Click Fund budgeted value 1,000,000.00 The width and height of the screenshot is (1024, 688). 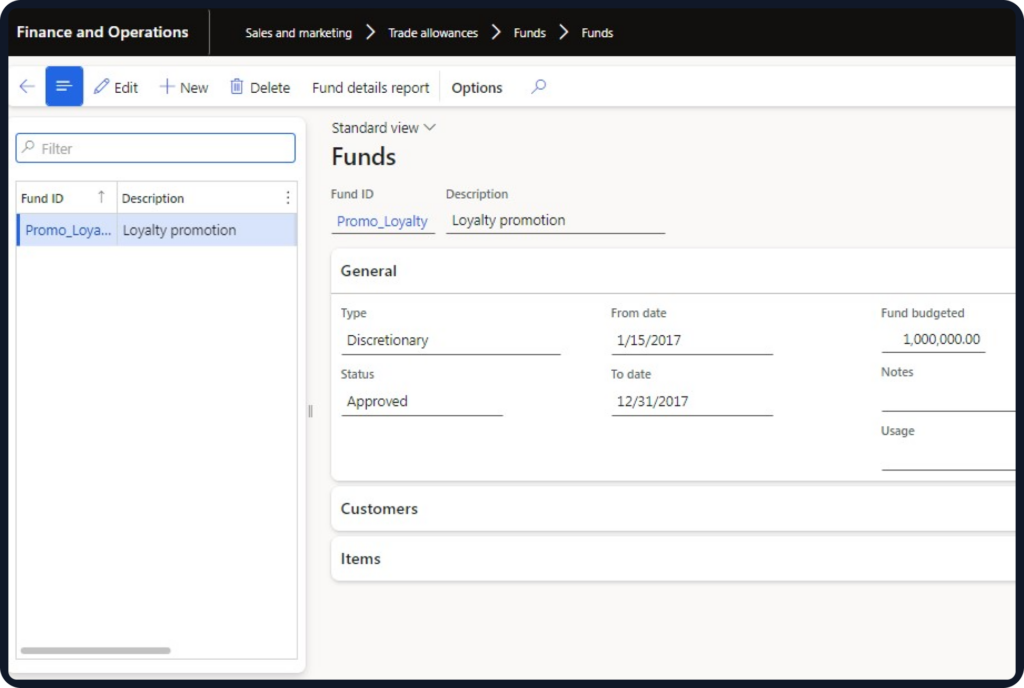(x=933, y=339)
